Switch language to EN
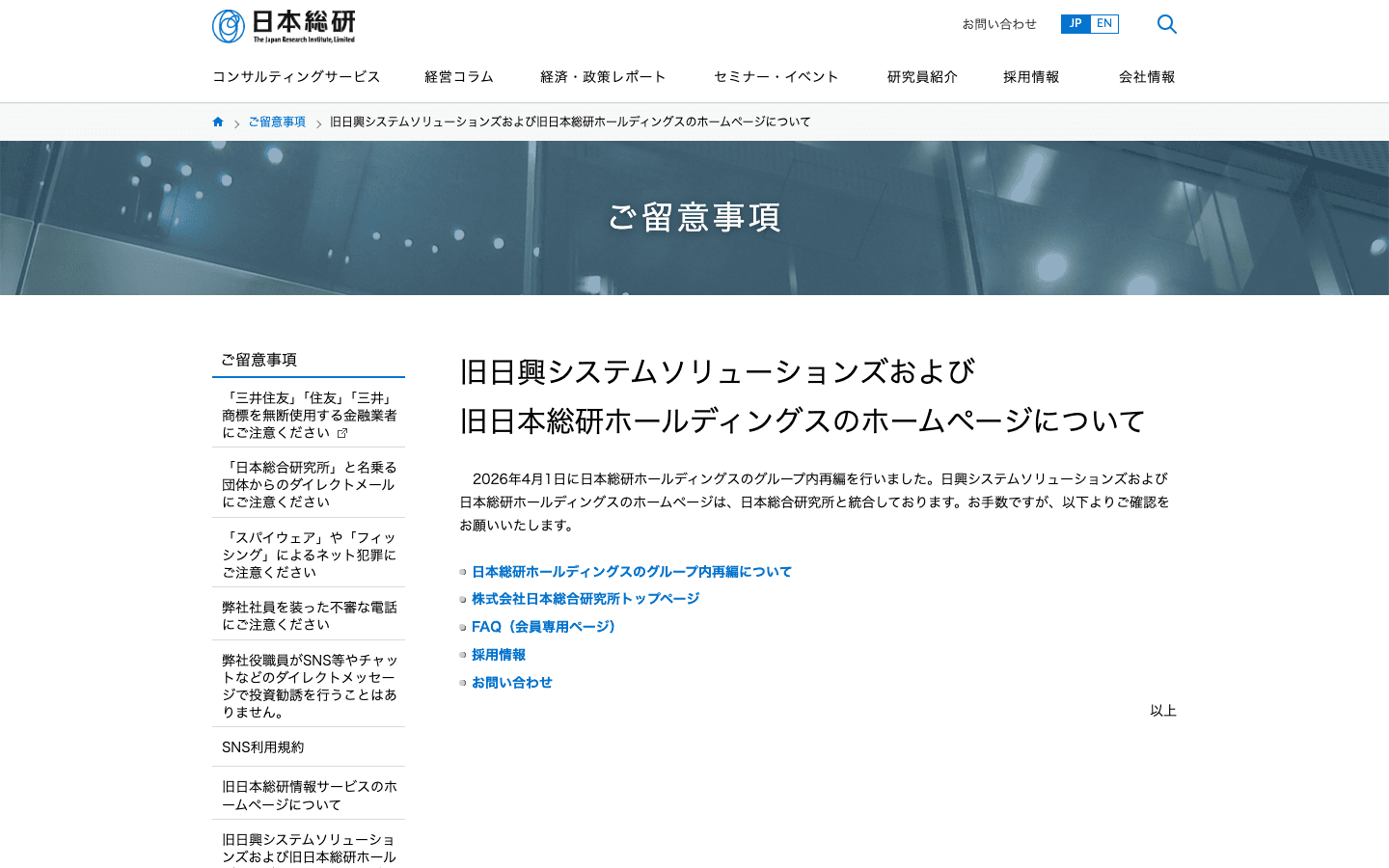 (1104, 24)
